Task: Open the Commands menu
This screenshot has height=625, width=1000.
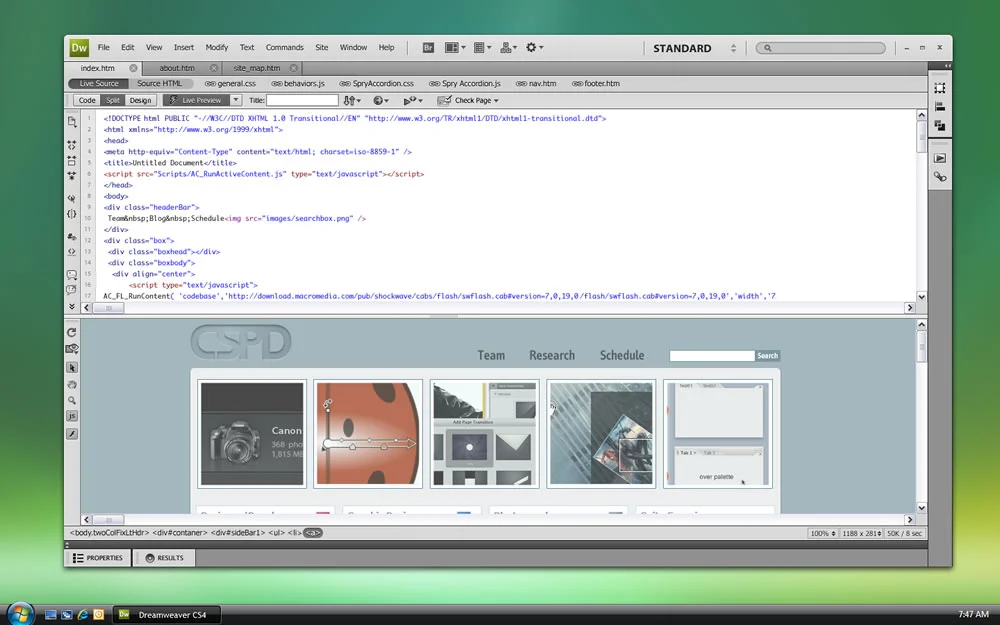Action: point(284,48)
